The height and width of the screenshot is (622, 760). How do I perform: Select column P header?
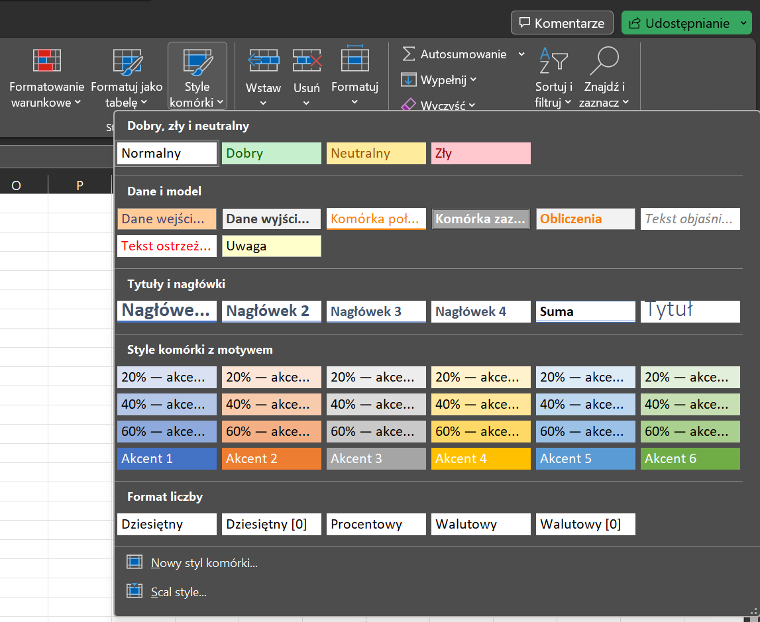click(80, 185)
